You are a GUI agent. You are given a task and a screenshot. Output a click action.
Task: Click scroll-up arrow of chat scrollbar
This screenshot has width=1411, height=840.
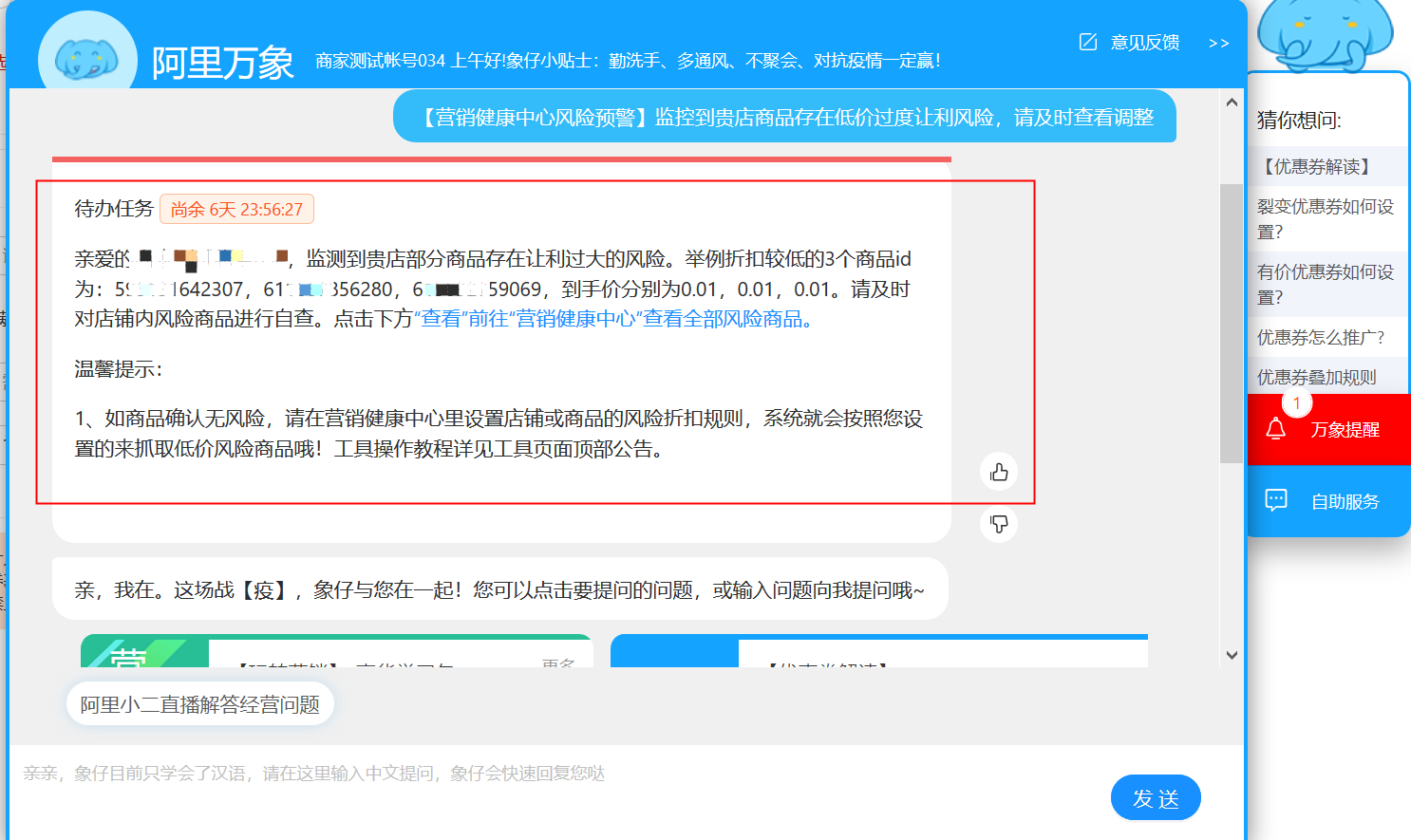(x=1232, y=102)
